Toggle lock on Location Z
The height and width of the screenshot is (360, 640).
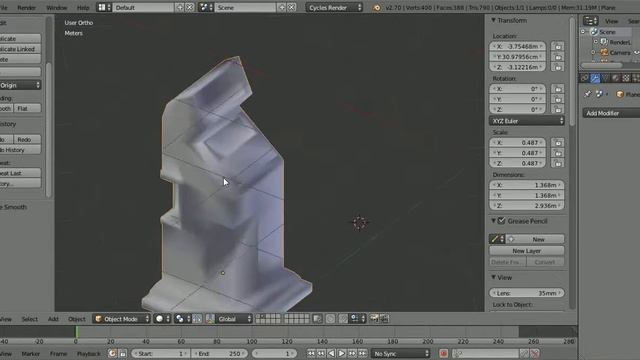pos(558,67)
